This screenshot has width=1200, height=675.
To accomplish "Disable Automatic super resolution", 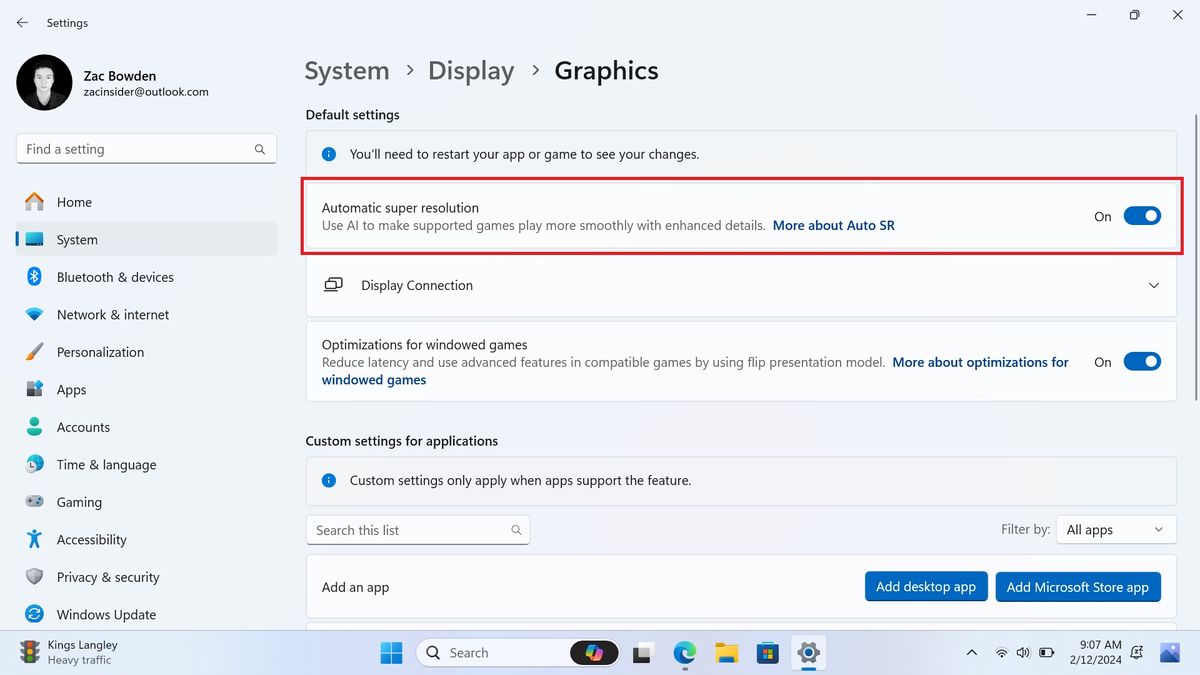I will 1142,215.
